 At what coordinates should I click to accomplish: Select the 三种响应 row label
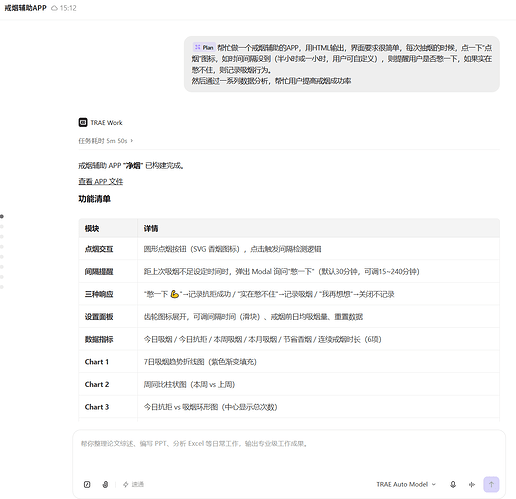99,294
